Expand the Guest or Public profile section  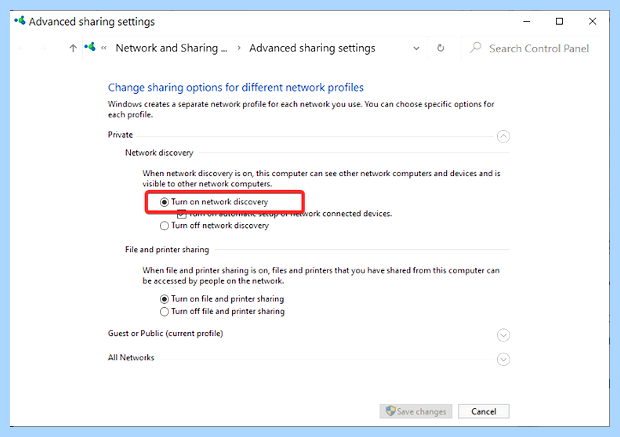point(503,335)
